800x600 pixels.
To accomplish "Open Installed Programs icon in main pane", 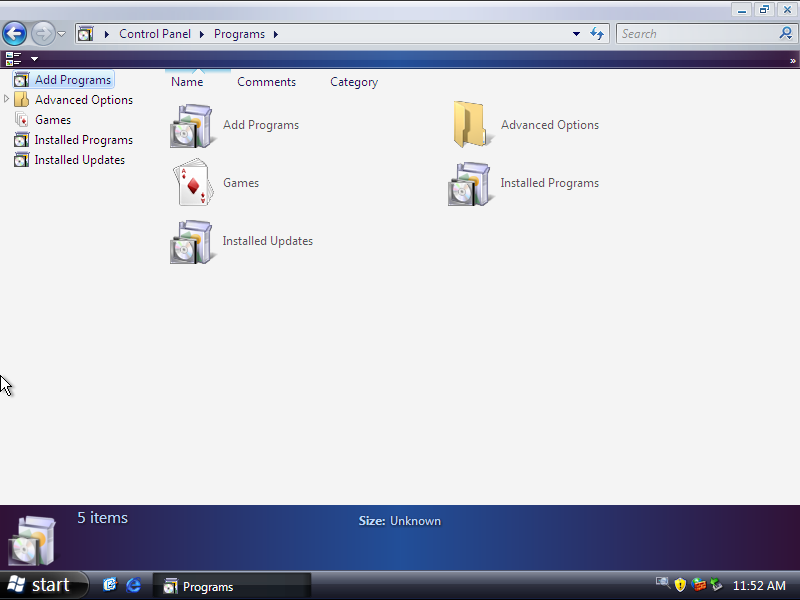I will [469, 184].
